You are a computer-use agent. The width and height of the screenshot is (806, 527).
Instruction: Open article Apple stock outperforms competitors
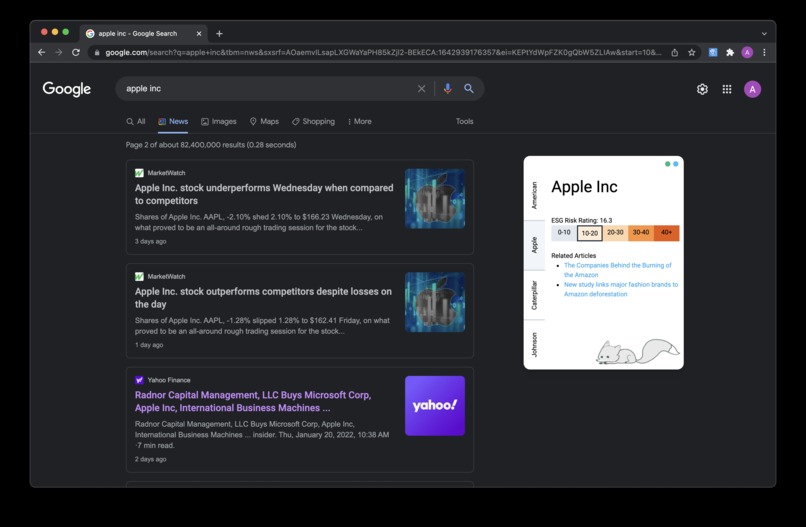pyautogui.click(x=263, y=298)
